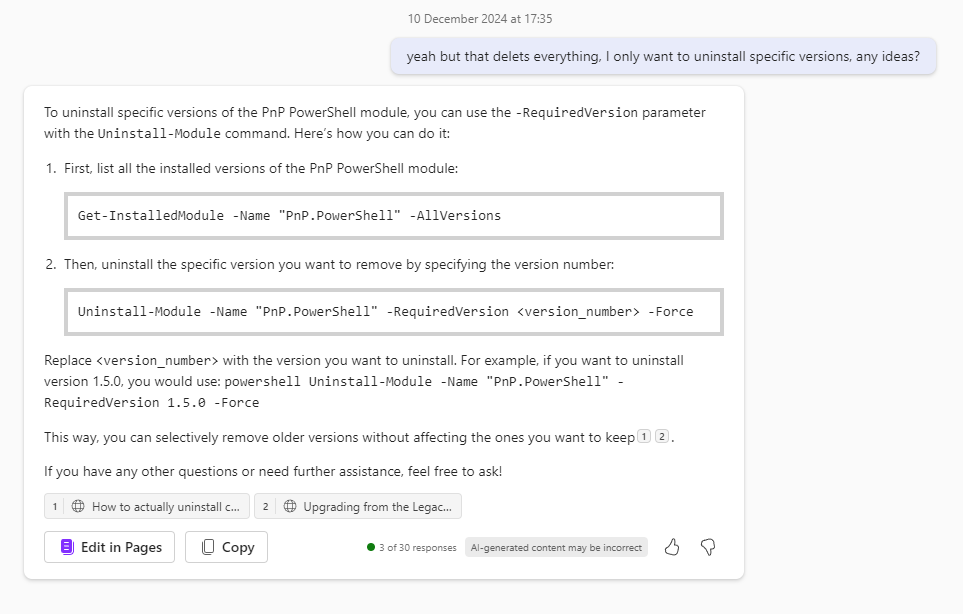Click the "3 of 30 responses" indicator

click(x=418, y=548)
